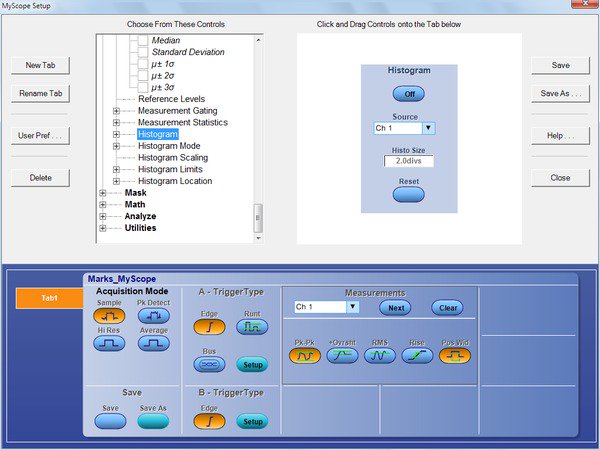Pick the Pk-Pk measurement icon
Image resolution: width=600 pixels, height=450 pixels.
[x=305, y=355]
